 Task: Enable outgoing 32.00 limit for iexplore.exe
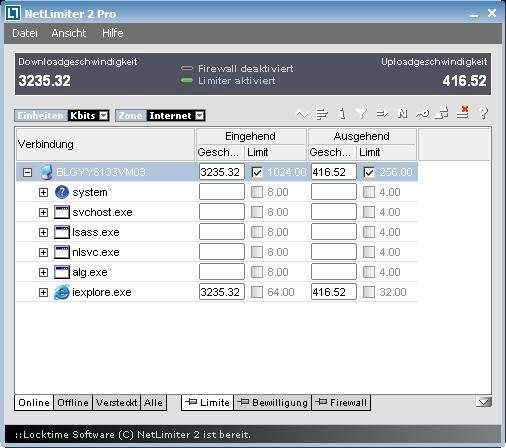(369, 292)
